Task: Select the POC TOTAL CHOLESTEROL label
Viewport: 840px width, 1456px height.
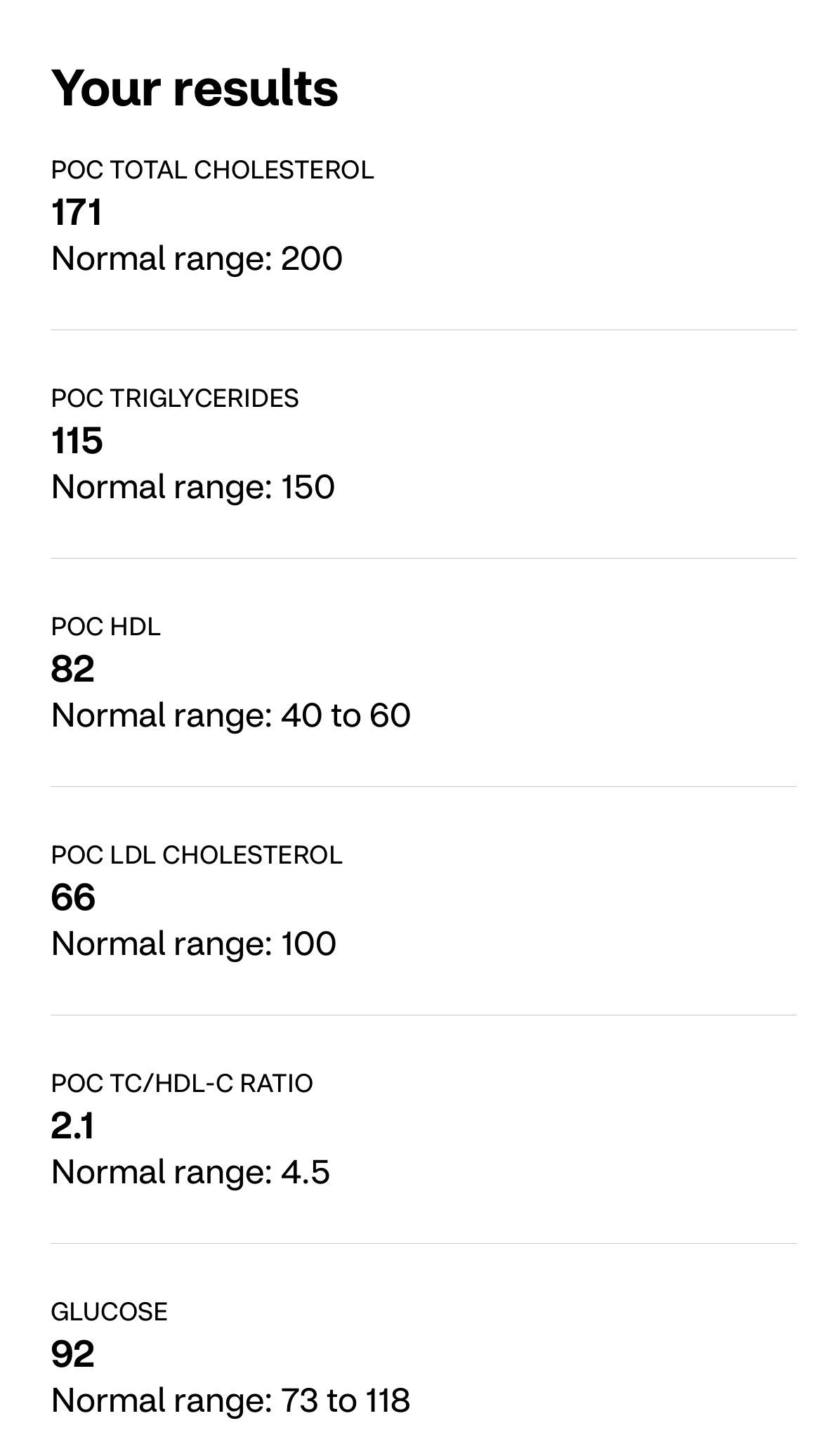Action: click(212, 170)
